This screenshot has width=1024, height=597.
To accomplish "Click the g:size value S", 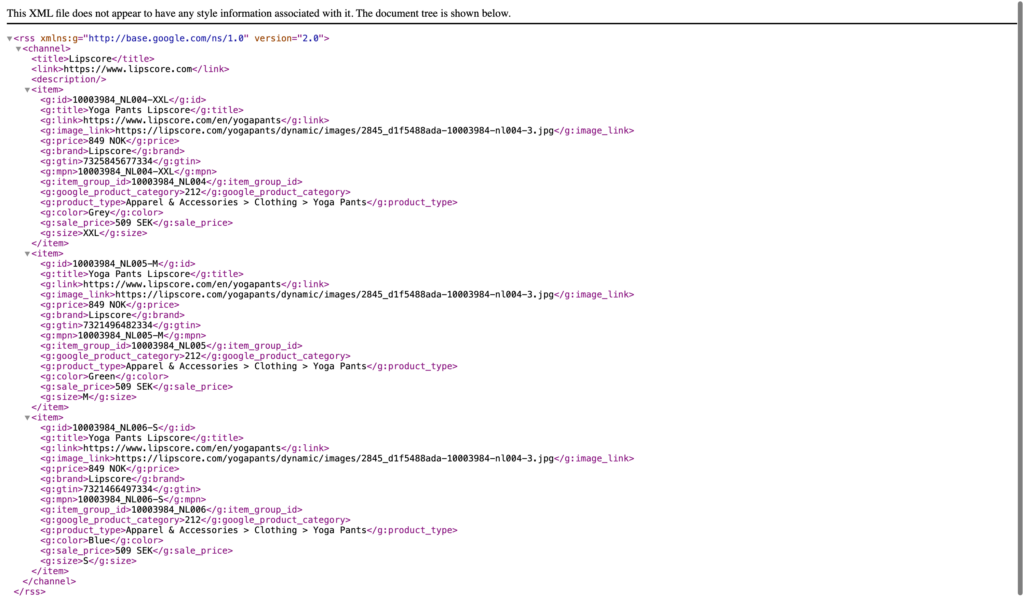I will 87,561.
